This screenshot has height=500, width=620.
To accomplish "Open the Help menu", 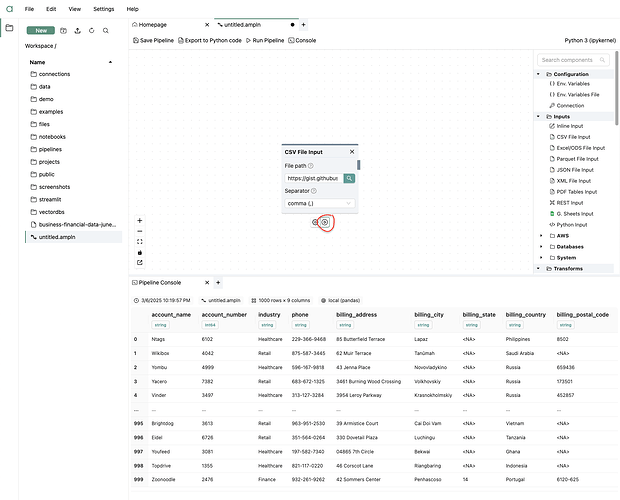I will click(132, 9).
